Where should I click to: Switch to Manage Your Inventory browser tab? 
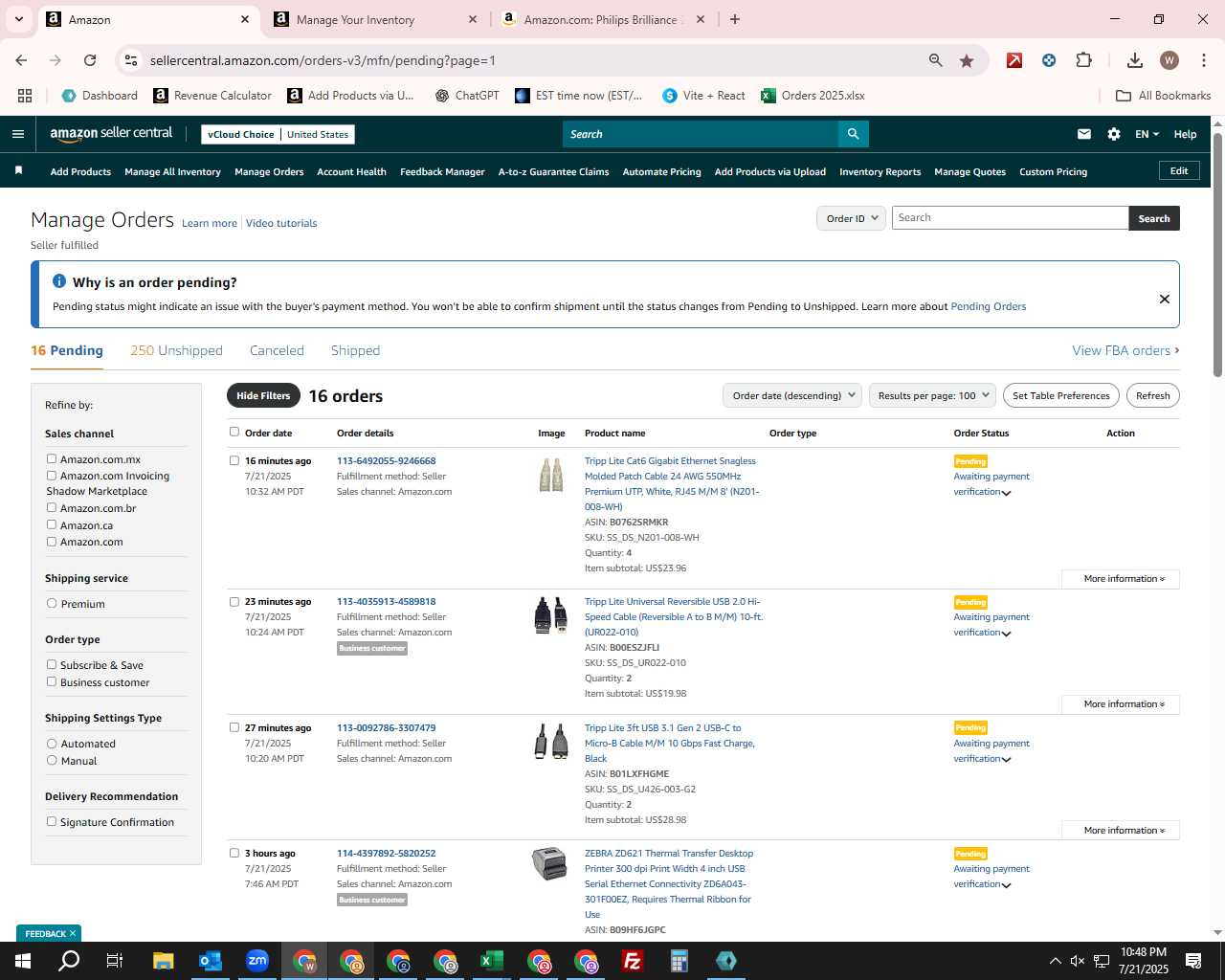point(373,19)
